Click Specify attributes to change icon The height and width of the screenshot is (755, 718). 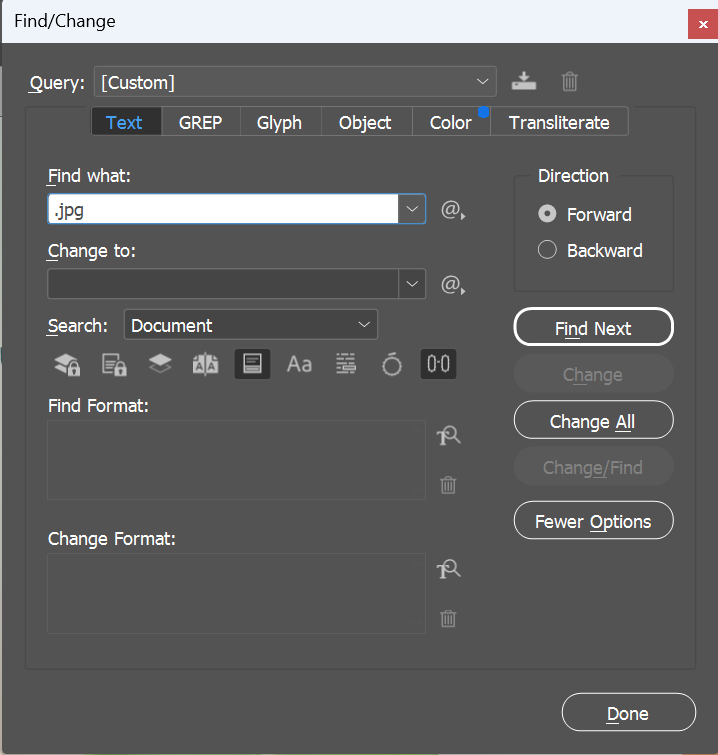click(x=448, y=569)
